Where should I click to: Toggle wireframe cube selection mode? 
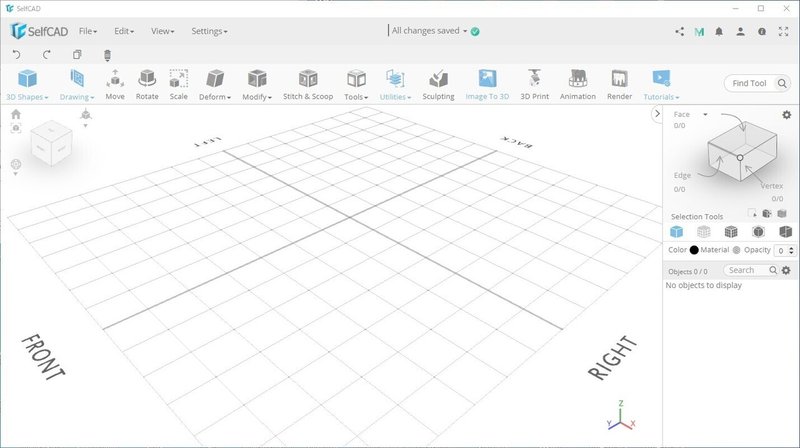(x=704, y=232)
